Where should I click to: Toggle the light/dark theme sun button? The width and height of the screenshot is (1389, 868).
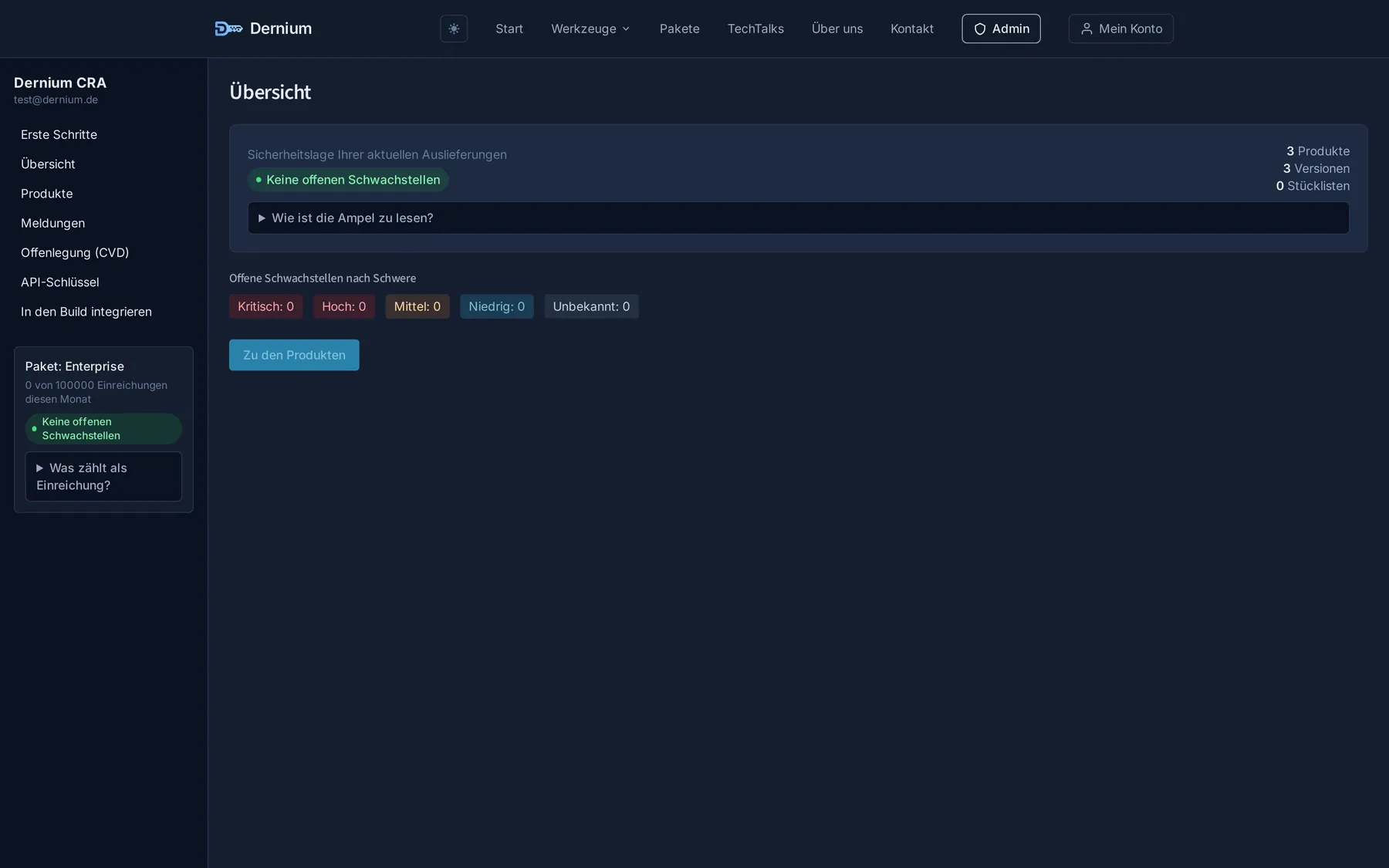pyautogui.click(x=454, y=29)
